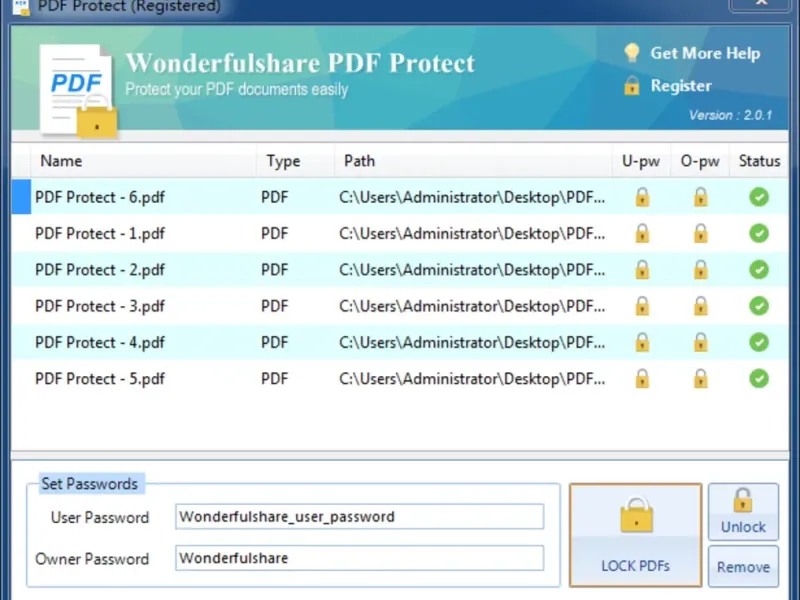
Task: Click the status checkmark for PDF Protect - 1.pdf
Action: (x=759, y=233)
